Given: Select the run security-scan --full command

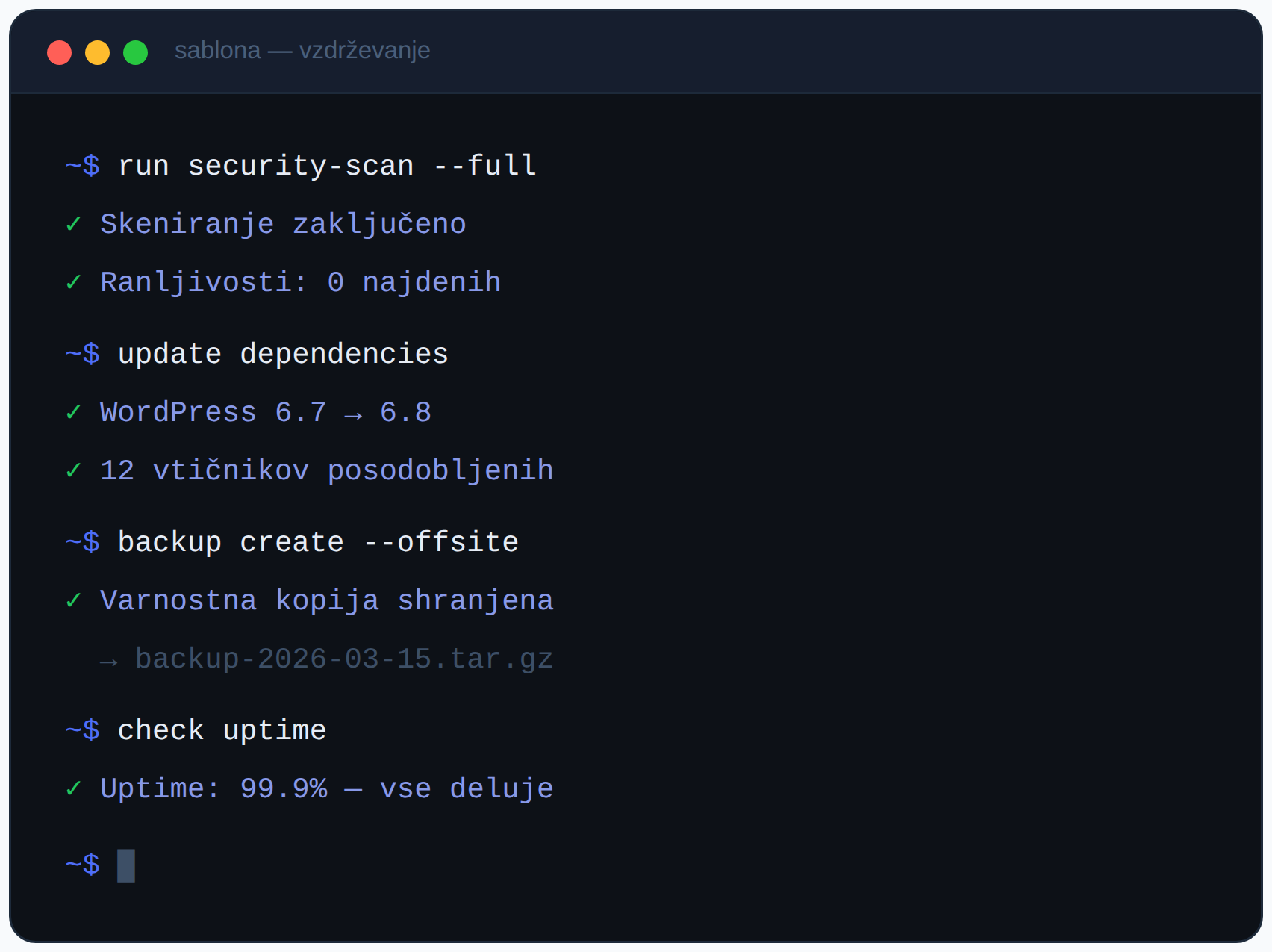Looking at the screenshot, I should 327,166.
